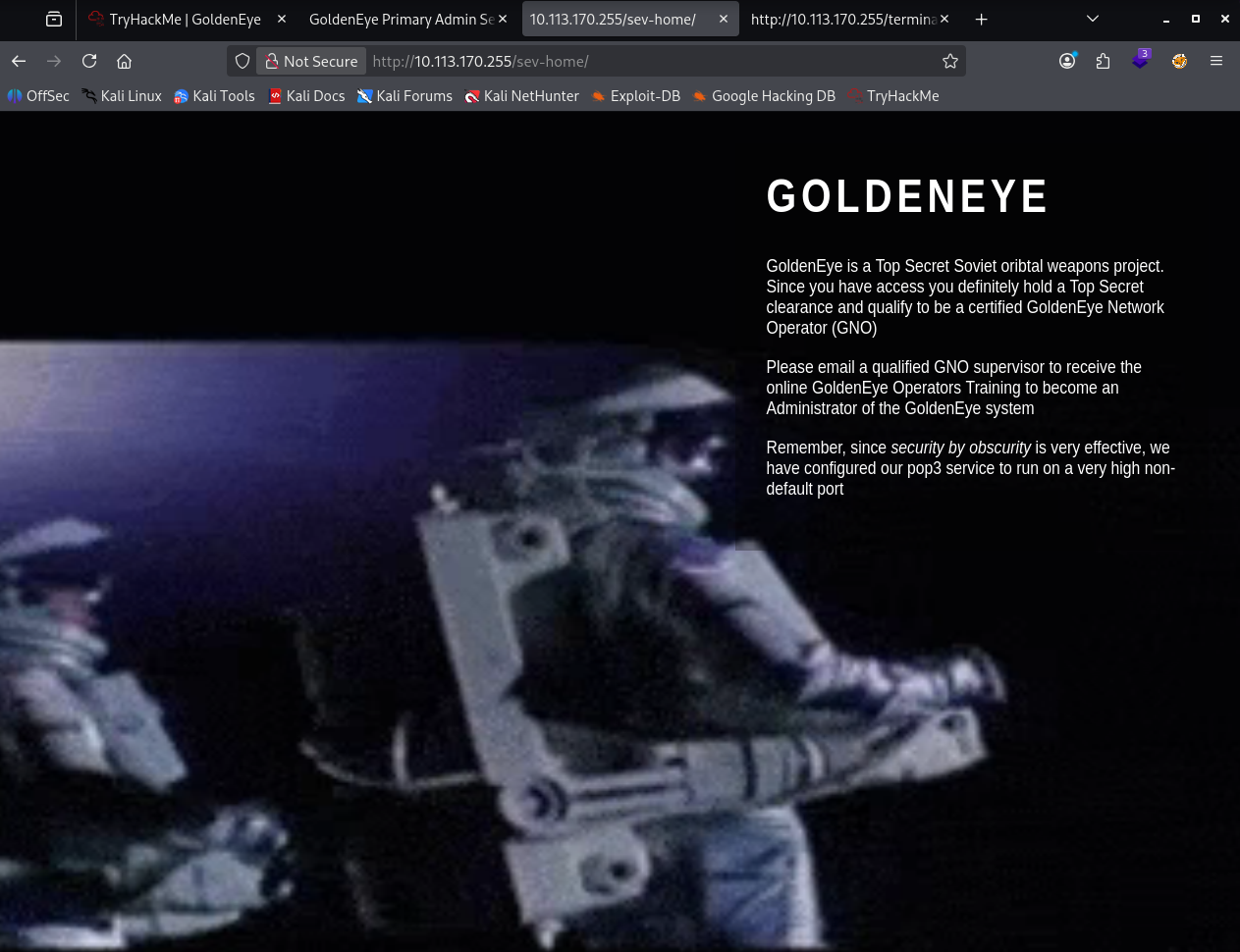Go to the browser home page
1240x952 pixels.
pyautogui.click(x=124, y=61)
